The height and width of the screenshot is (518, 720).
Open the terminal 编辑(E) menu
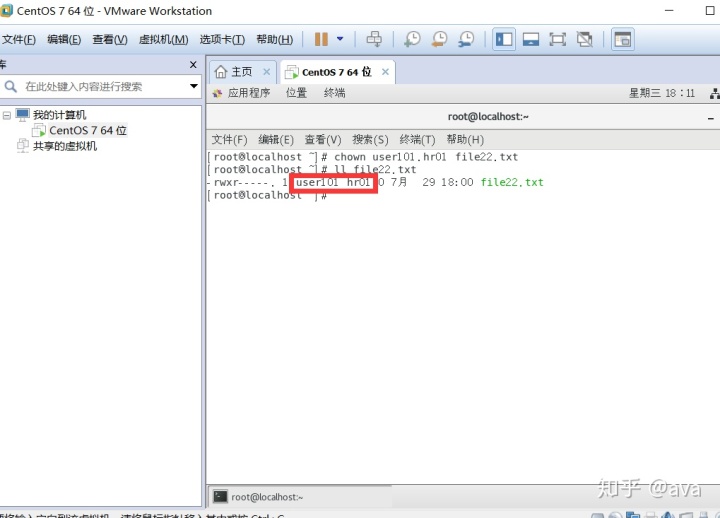[276, 140]
